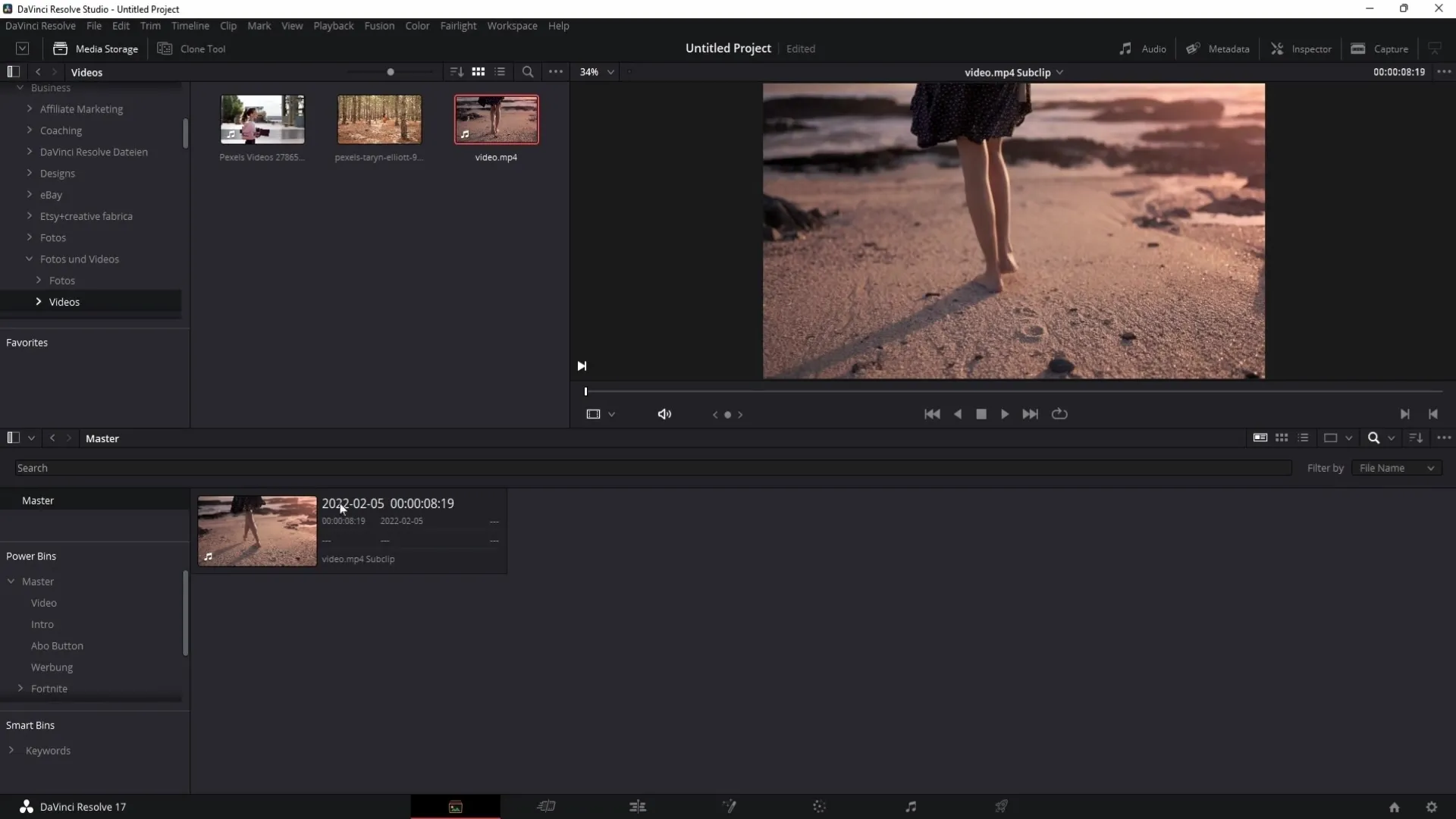Viewport: 1456px width, 819px height.
Task: Click the Fusion tab in menu bar
Action: click(379, 26)
